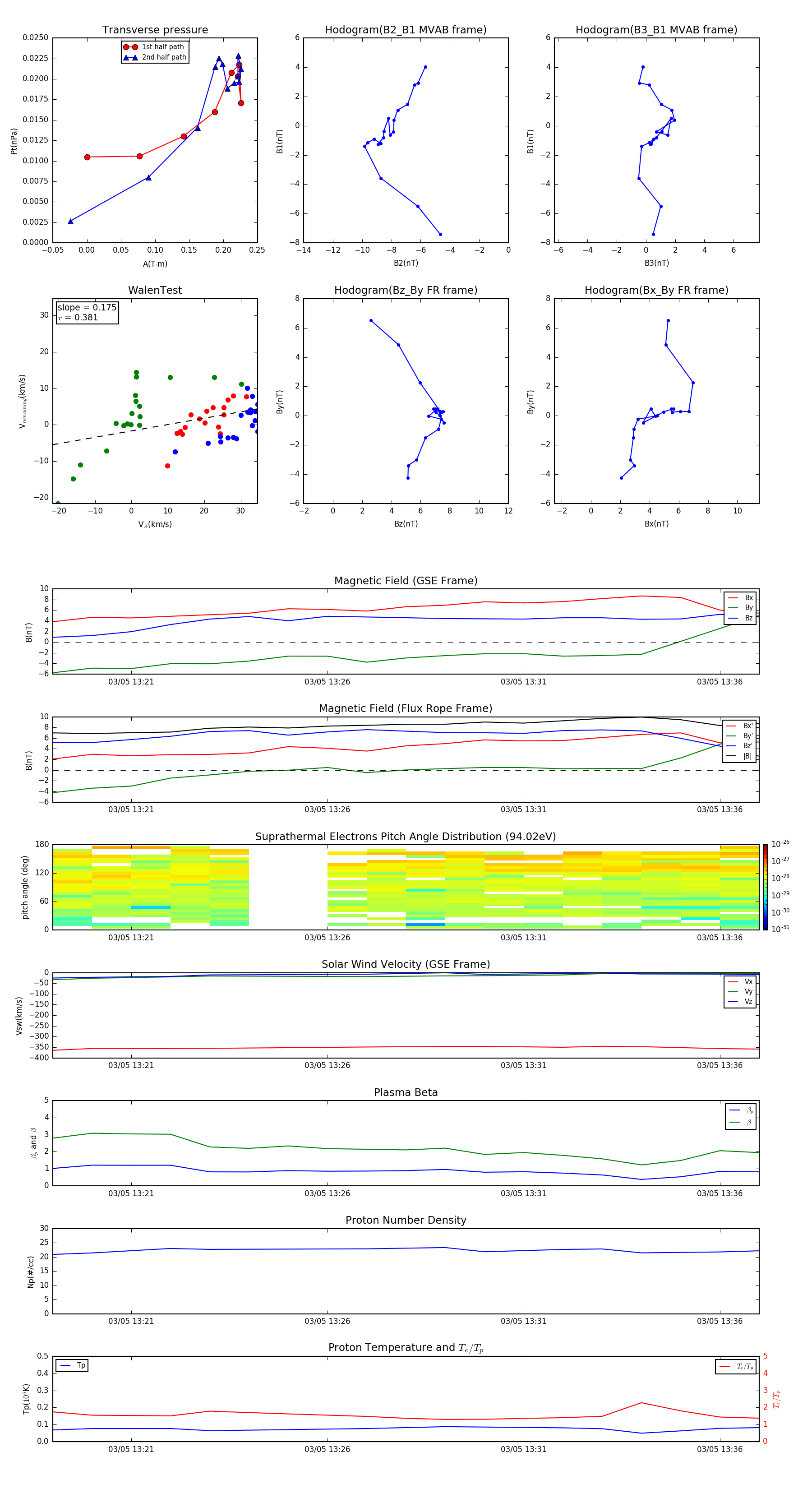
Task: Click the "Bx(nT)" x-axis label
Action: 656,524
